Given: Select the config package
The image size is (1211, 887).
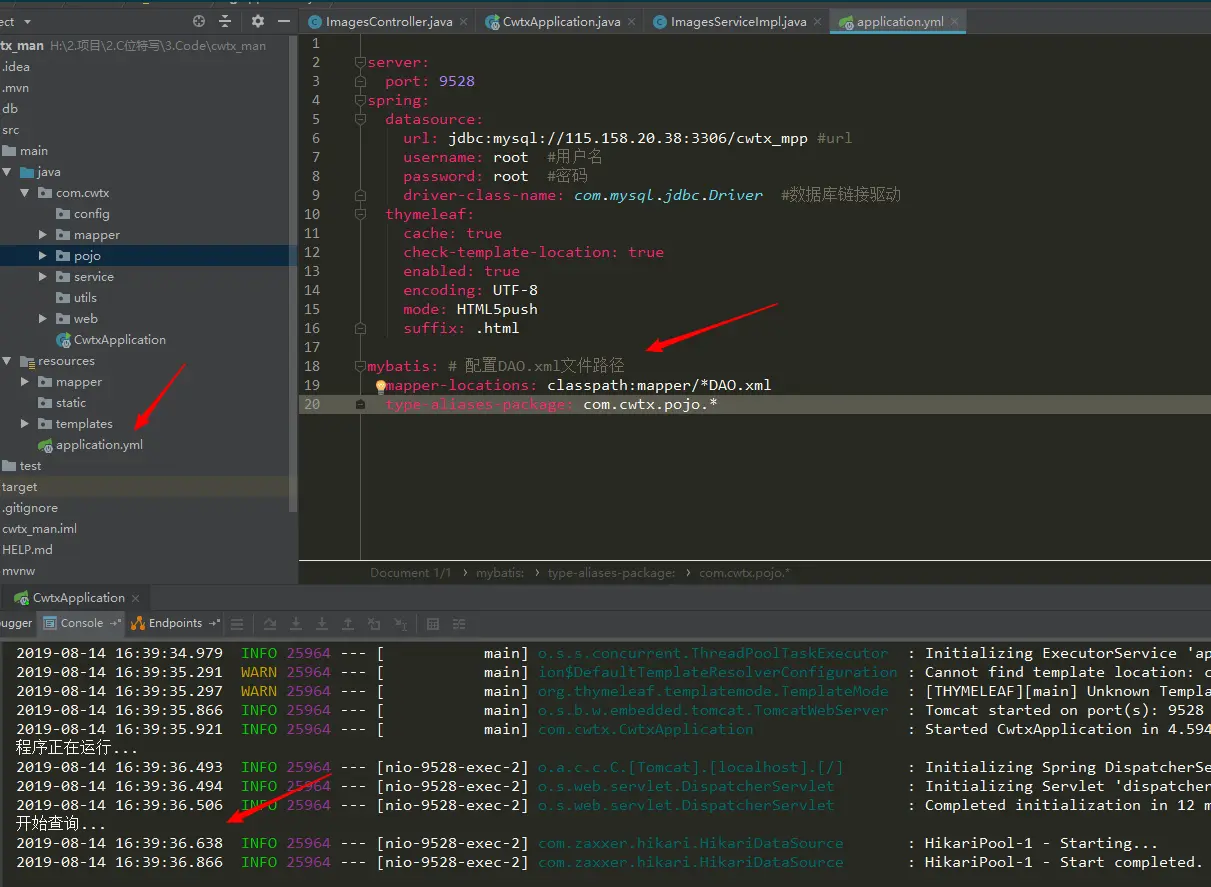Looking at the screenshot, I should pos(91,214).
